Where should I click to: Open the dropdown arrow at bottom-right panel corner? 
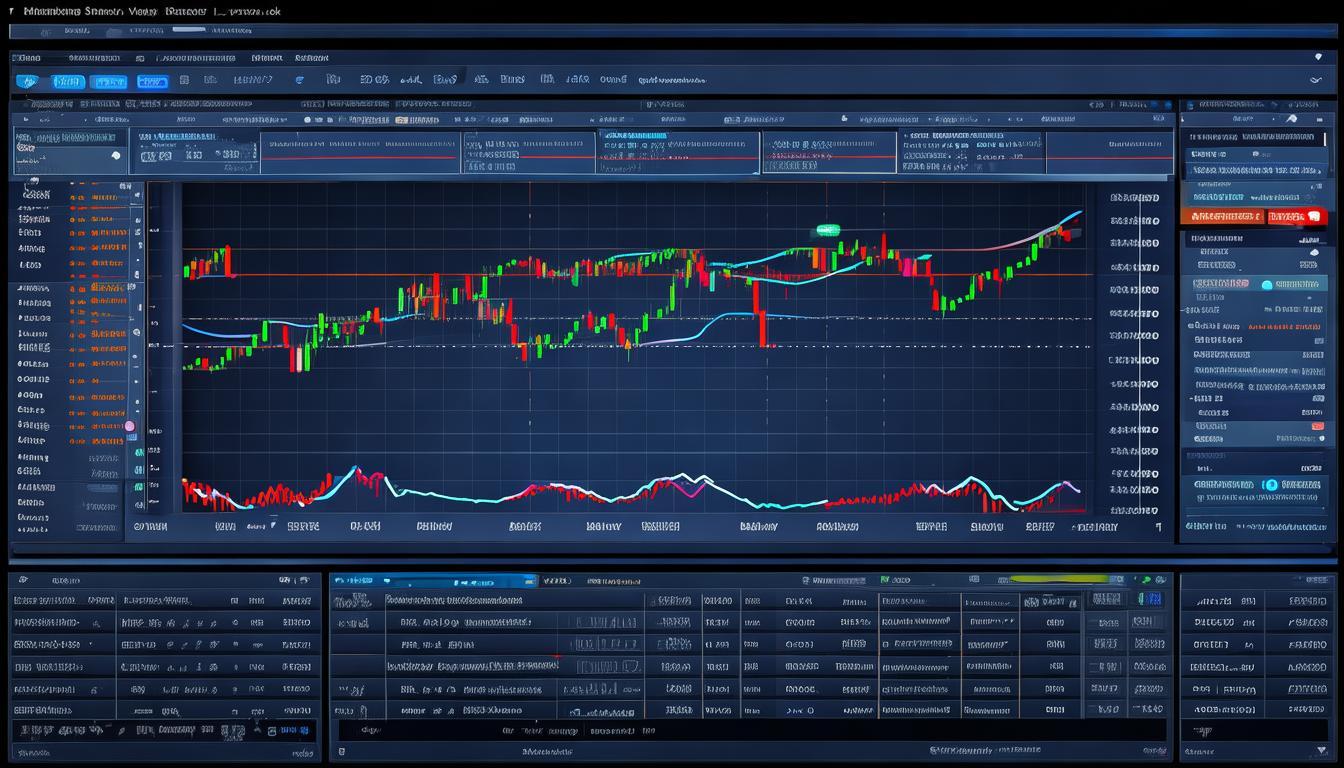[x=1321, y=750]
